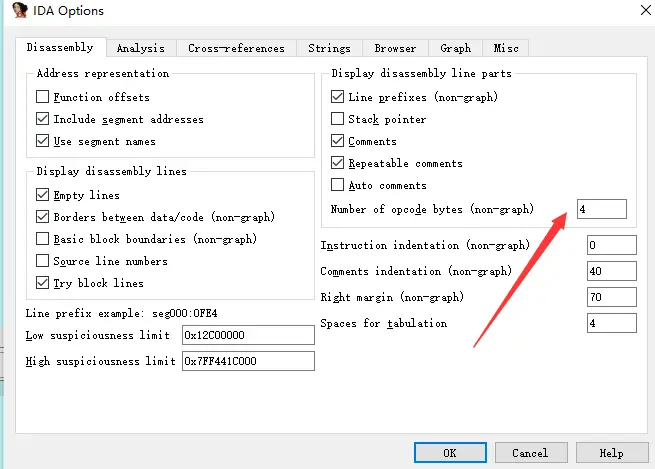Click the Number of opcode bytes field
Image resolution: width=655 pixels, height=469 pixels.
(x=602, y=209)
